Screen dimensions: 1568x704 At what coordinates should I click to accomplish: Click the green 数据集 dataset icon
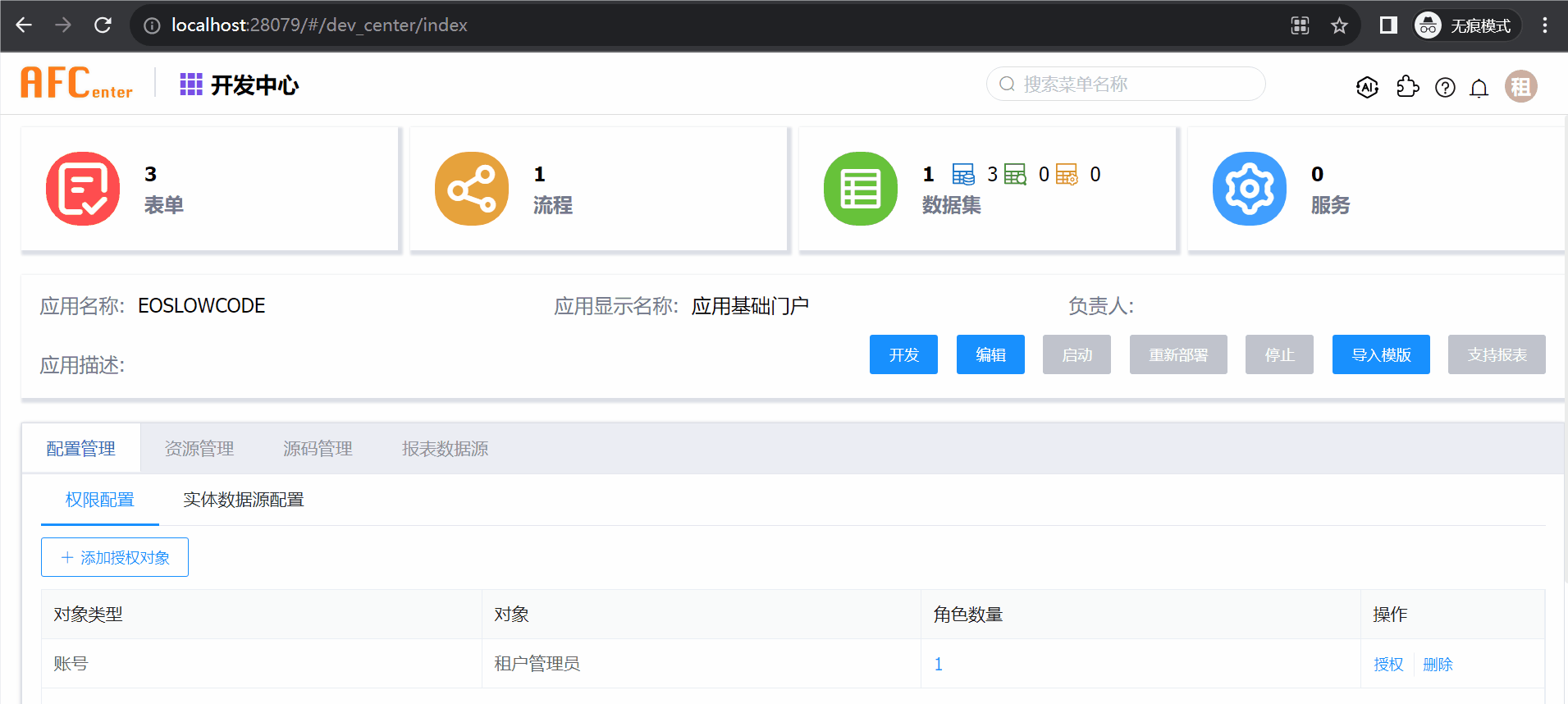861,189
